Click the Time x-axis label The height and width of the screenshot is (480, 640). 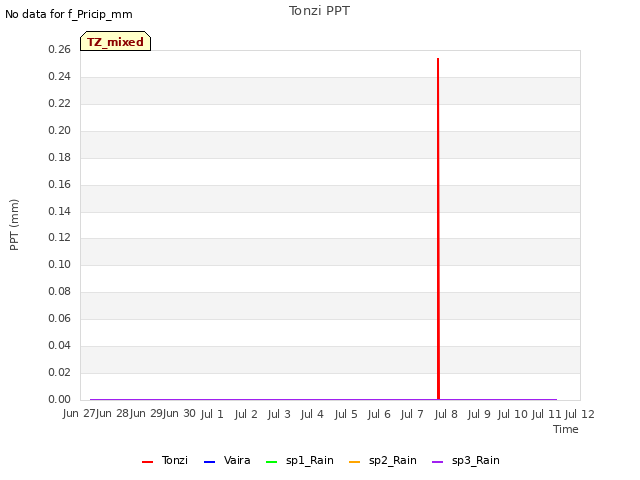click(566, 429)
